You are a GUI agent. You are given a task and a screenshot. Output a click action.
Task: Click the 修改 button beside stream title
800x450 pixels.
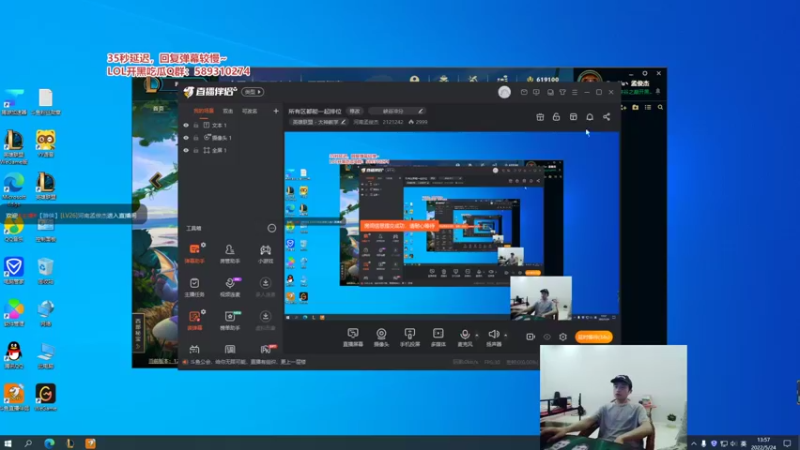tap(355, 111)
